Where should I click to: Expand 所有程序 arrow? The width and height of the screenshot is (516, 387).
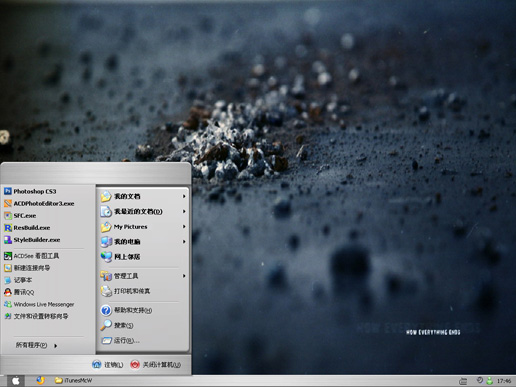(55, 346)
